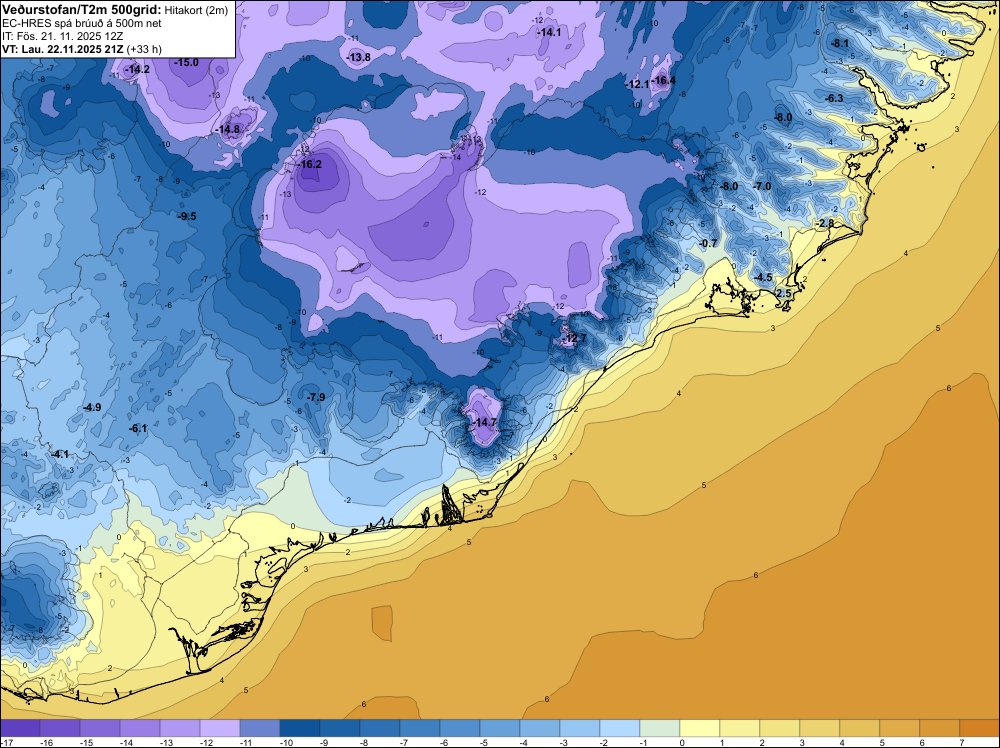Click the -17 label on the color scale
The image size is (1000, 748).
pyautogui.click(x=6, y=742)
